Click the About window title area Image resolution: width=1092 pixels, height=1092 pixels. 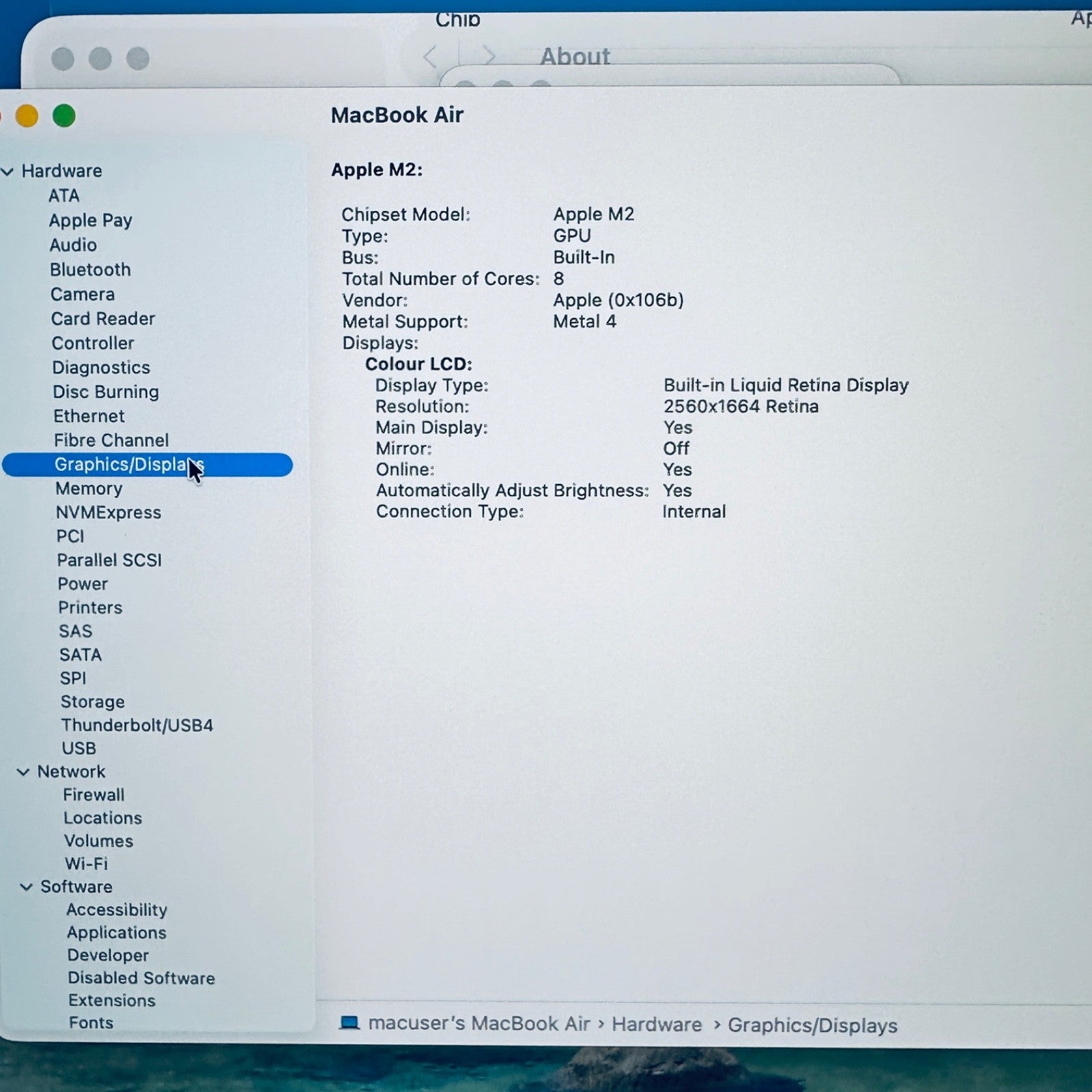pos(575,57)
